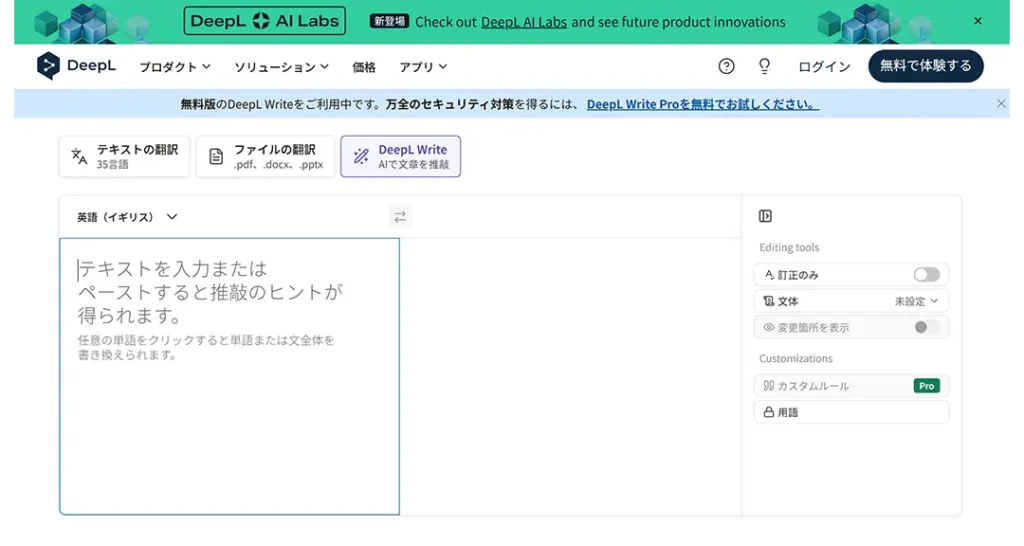Click the 無料で体験する button
Viewport: 1024px width, 546px height.
(x=925, y=66)
